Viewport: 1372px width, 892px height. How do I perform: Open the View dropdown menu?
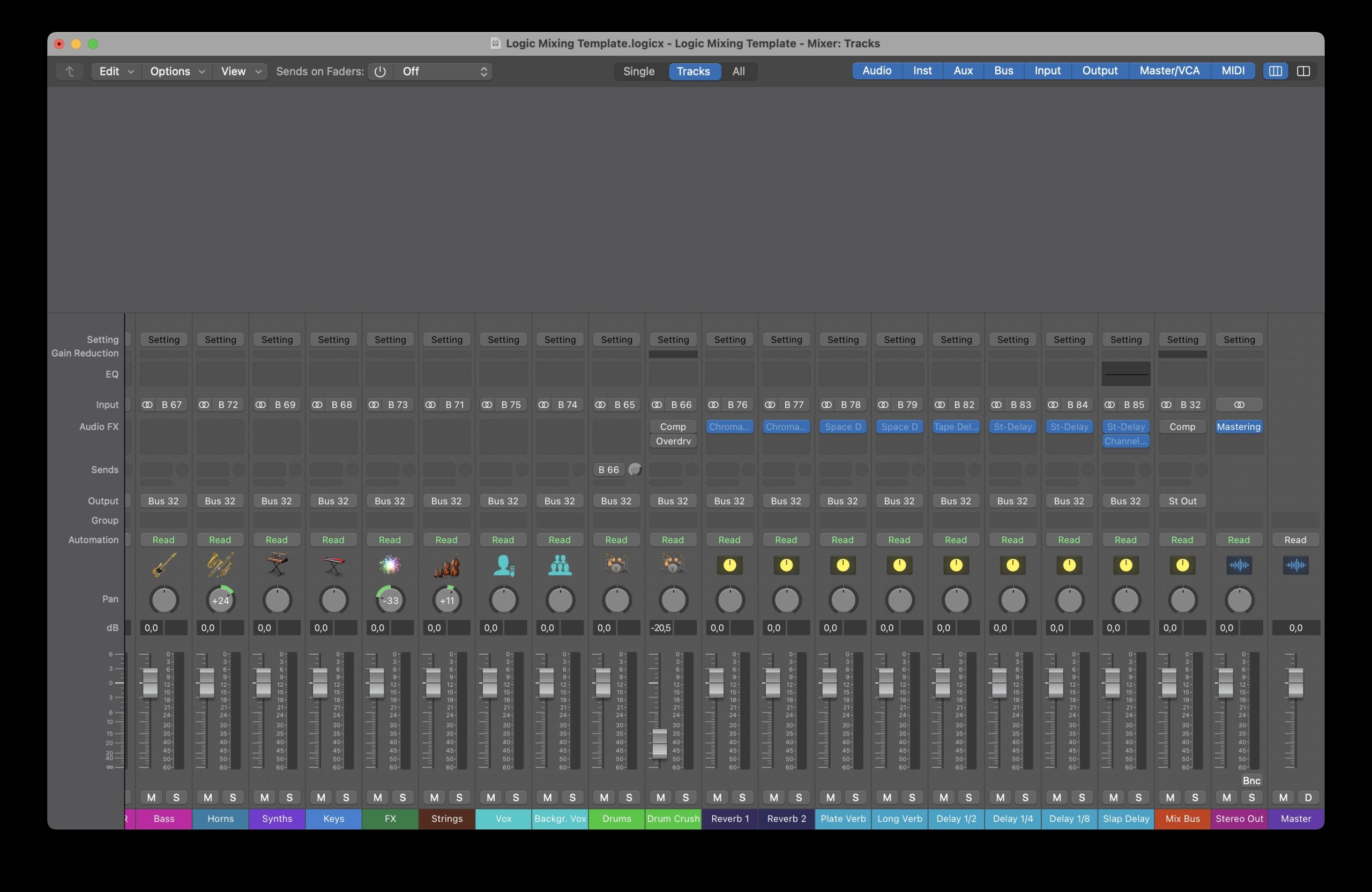pyautogui.click(x=241, y=71)
